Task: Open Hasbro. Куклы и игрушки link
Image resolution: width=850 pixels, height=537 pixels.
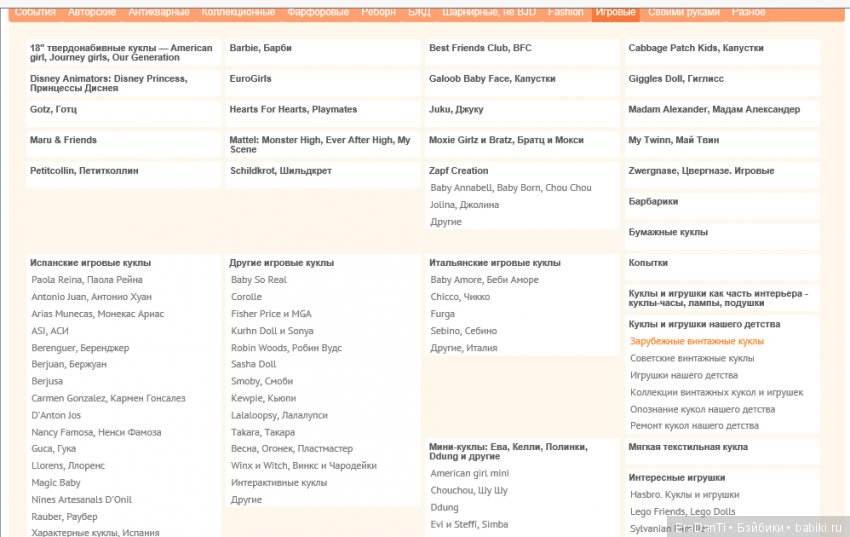Action: coord(684,495)
